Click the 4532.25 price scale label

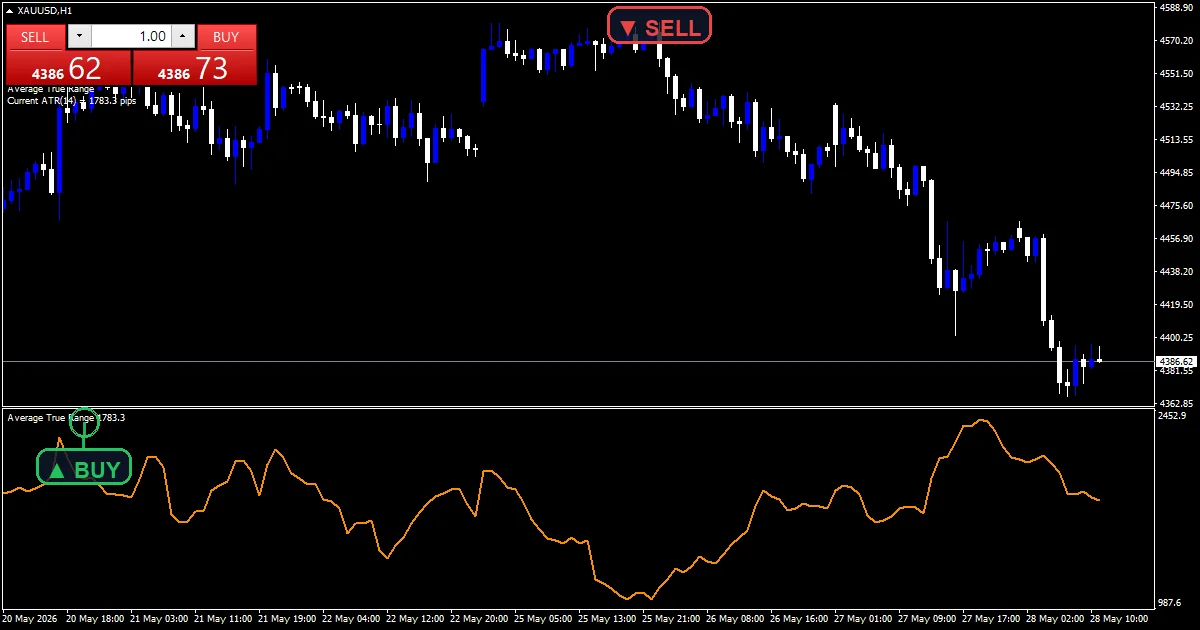tap(1176, 106)
